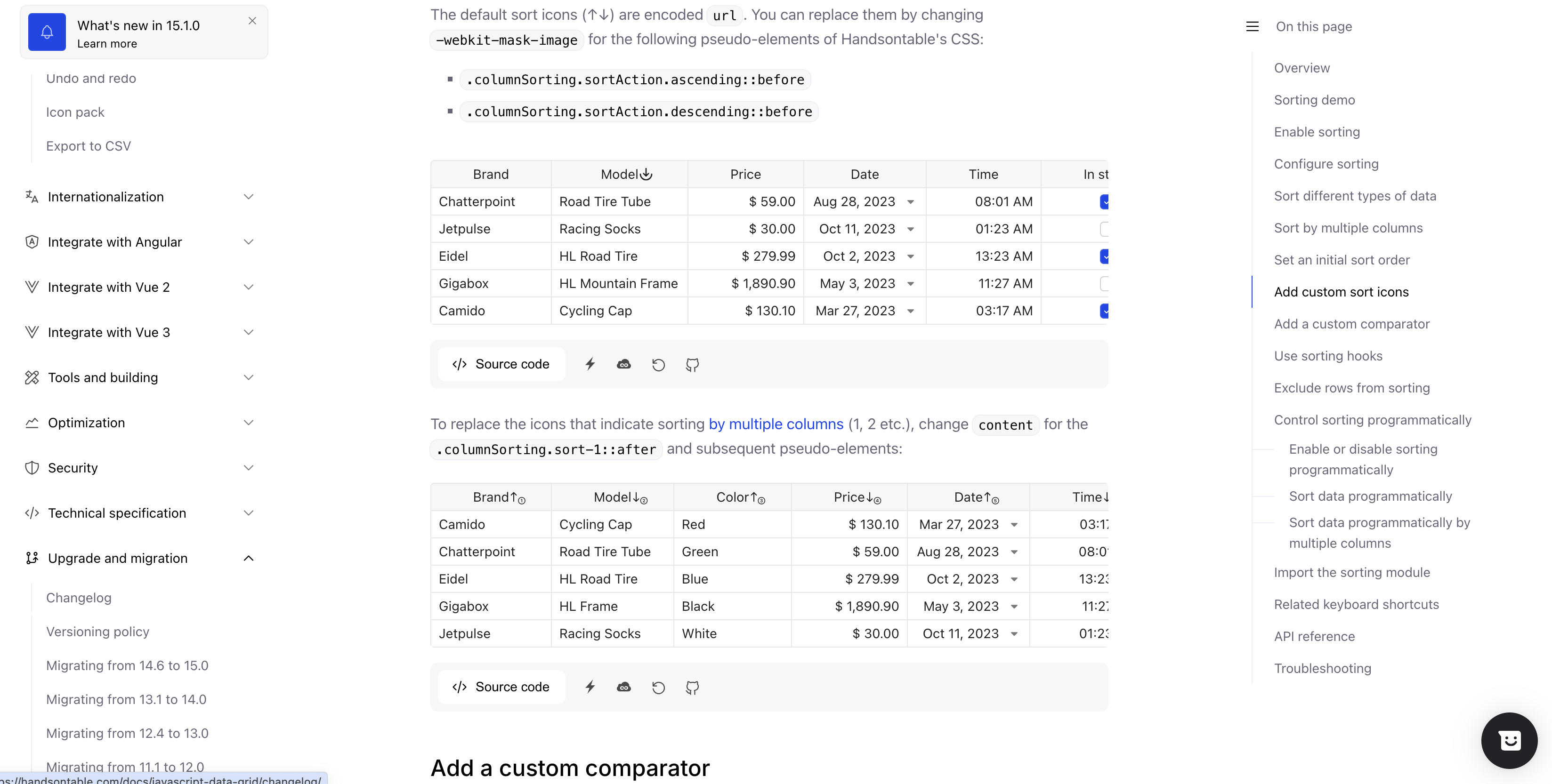Viewport: 1552px width, 784px height.
Task: Reset the sorting demo with the circular arrow icon
Action: click(658, 364)
